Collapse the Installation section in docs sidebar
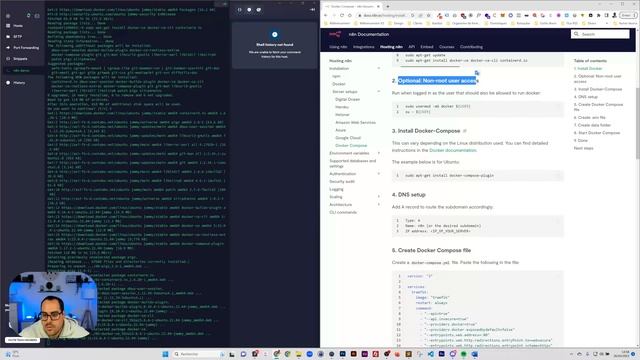The height and width of the screenshot is (360, 640). tap(379, 69)
